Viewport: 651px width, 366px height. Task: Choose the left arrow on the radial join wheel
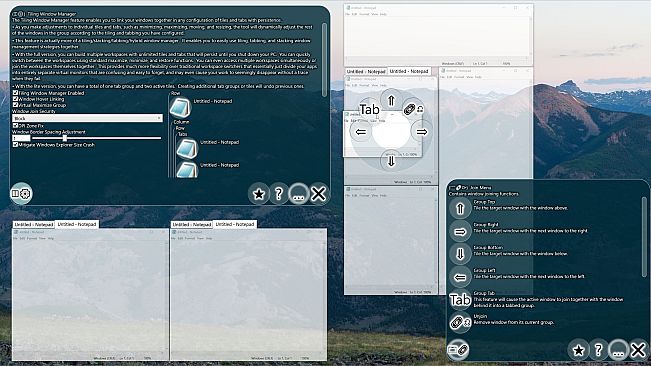tap(361, 132)
